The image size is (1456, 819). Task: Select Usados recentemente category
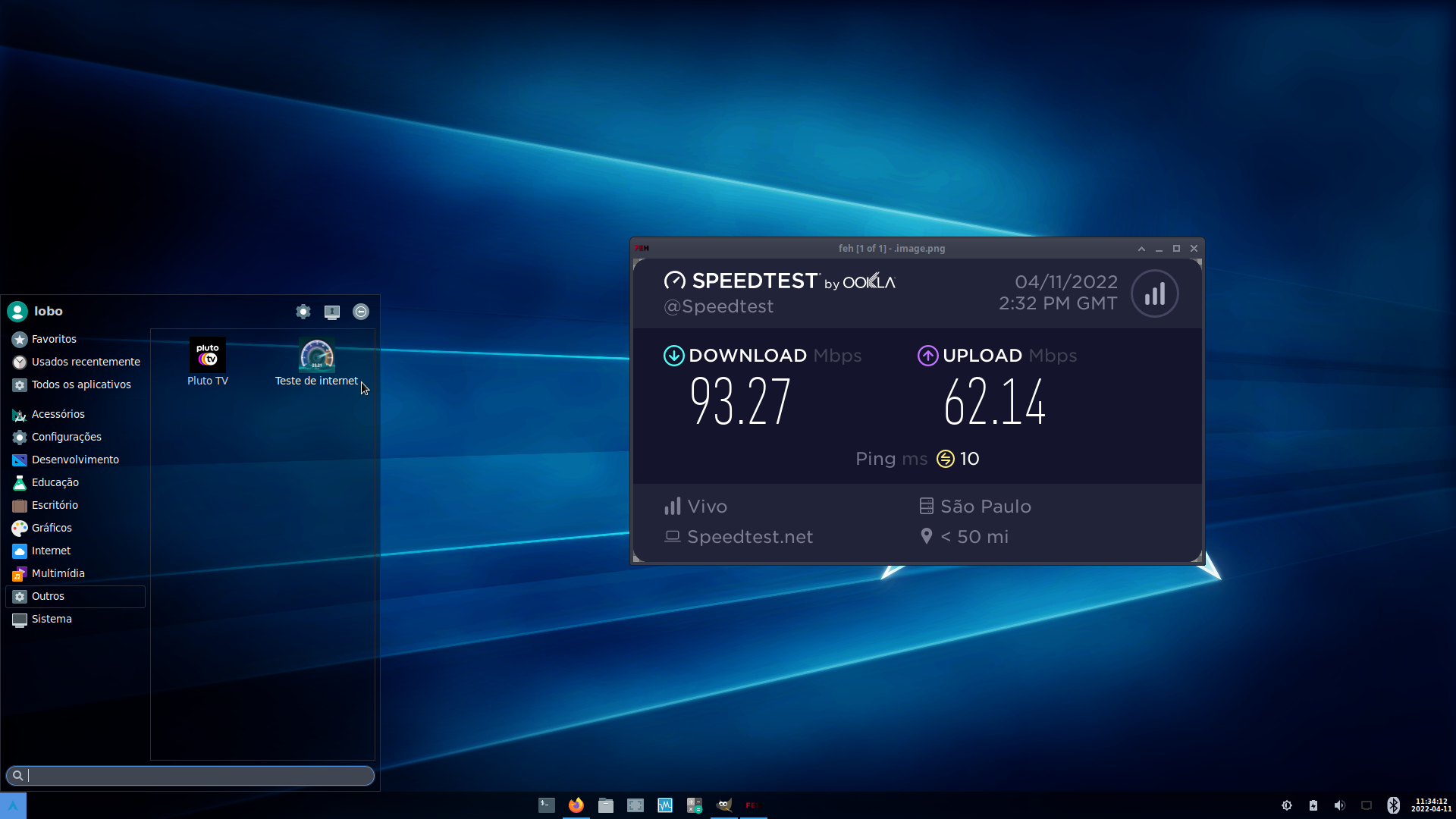pyautogui.click(x=85, y=362)
